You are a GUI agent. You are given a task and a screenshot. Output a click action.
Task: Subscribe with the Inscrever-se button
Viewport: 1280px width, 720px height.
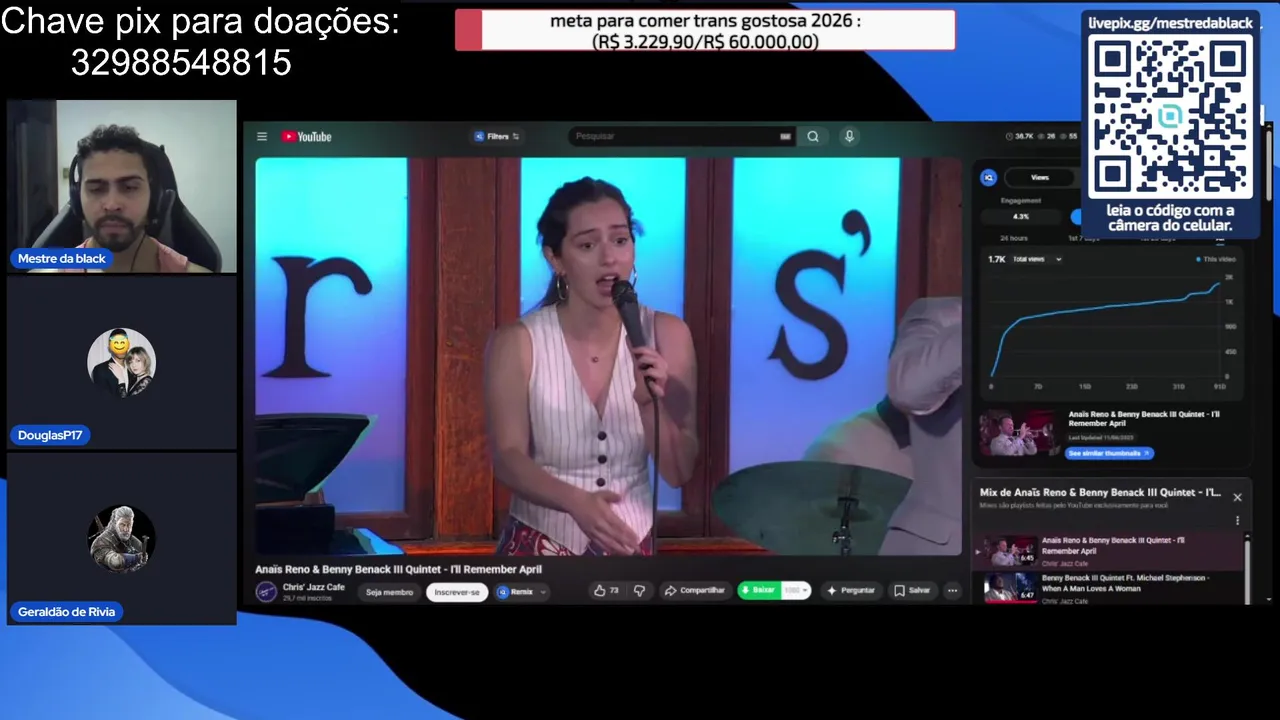click(457, 592)
